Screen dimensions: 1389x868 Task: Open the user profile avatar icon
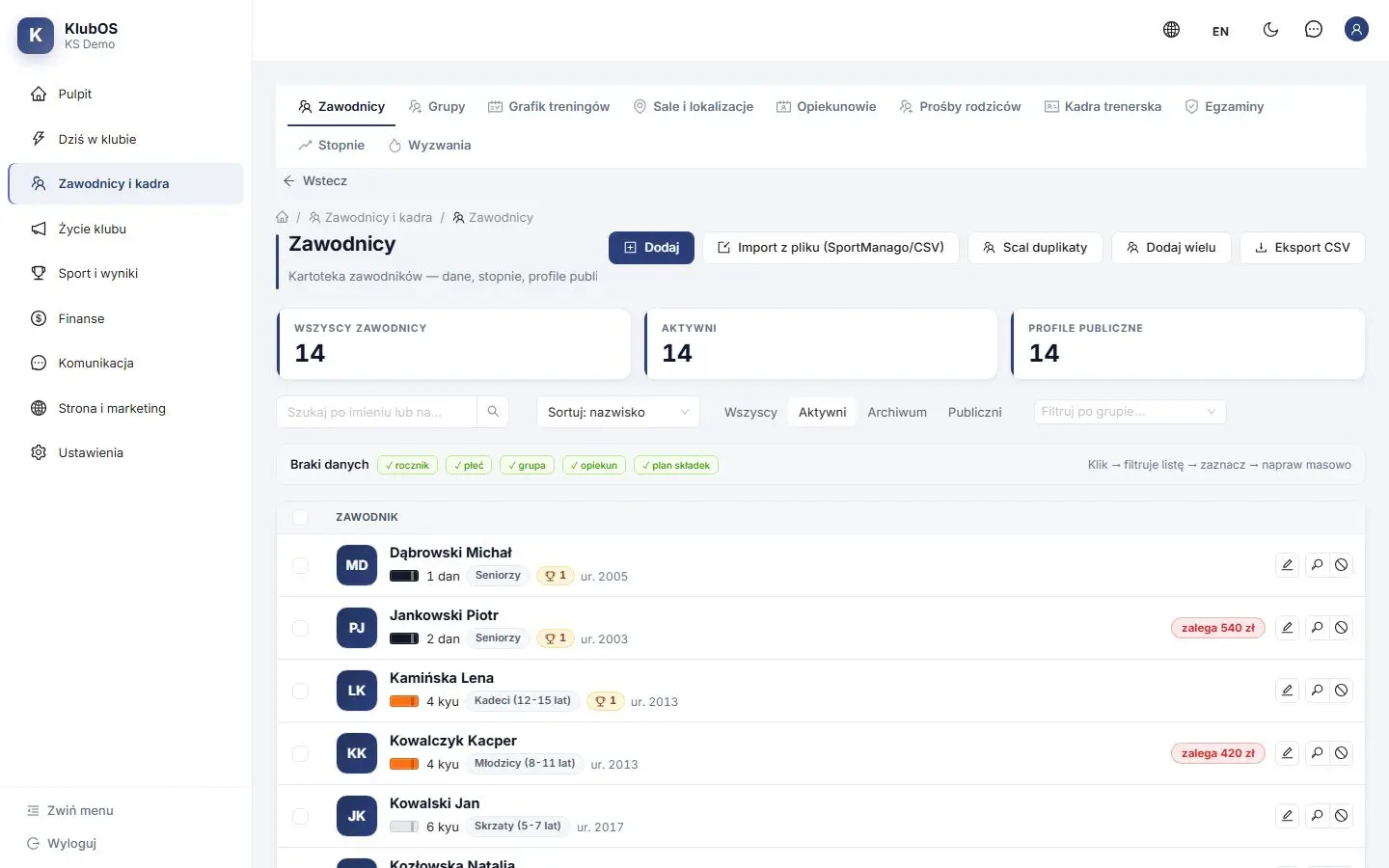[1356, 30]
